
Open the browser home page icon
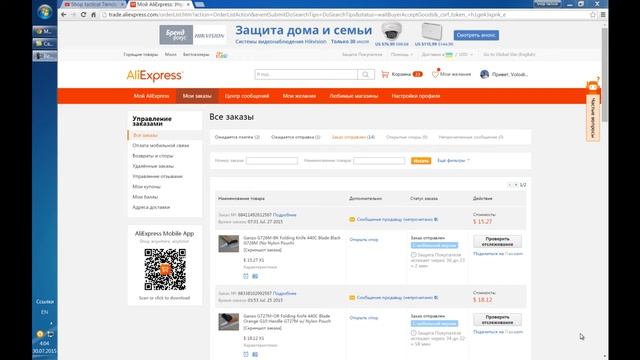(x=93, y=15)
